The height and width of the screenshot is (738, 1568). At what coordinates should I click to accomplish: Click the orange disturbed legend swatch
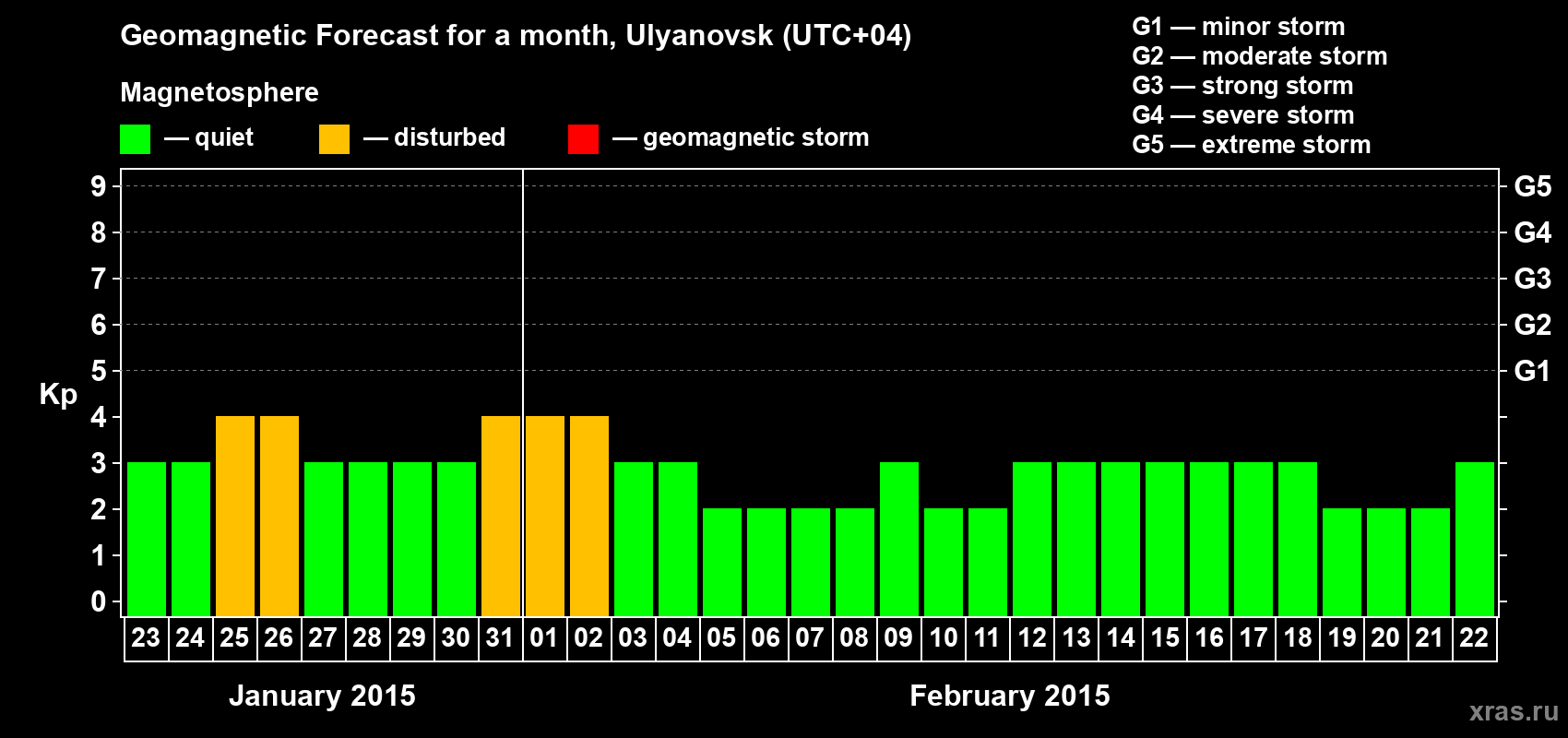[x=334, y=139]
